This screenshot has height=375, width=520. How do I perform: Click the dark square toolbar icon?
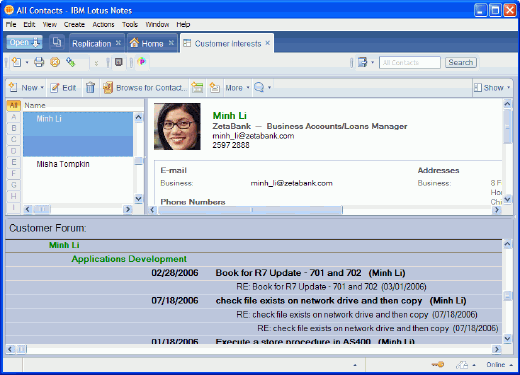tap(119, 62)
